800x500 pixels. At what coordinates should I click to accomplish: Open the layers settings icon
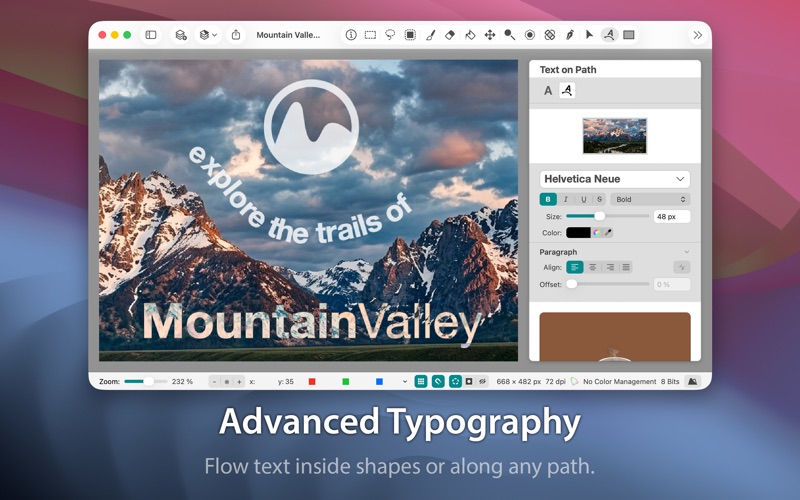click(x=181, y=35)
